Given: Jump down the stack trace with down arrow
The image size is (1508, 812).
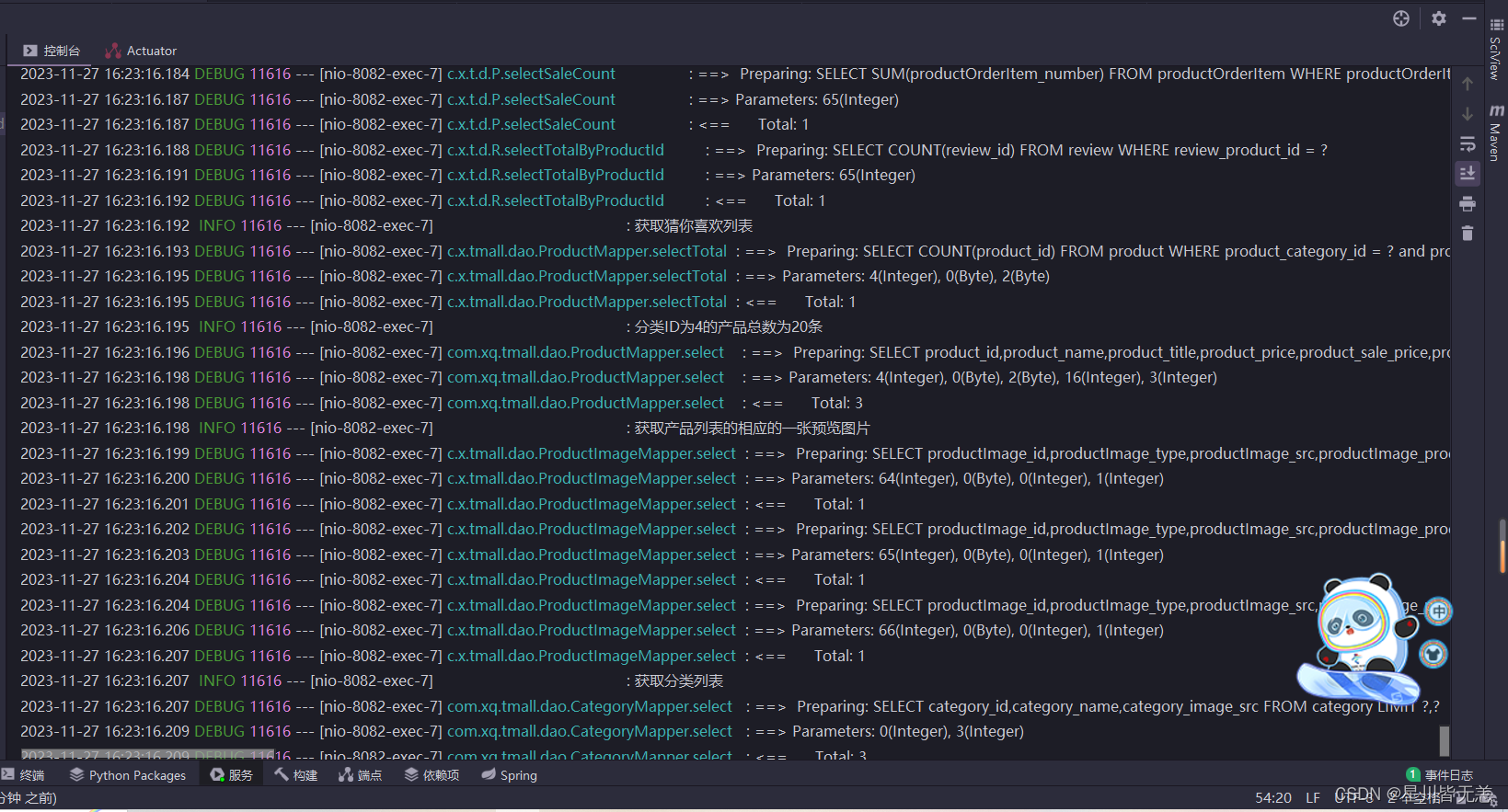Looking at the screenshot, I should pos(1468,114).
